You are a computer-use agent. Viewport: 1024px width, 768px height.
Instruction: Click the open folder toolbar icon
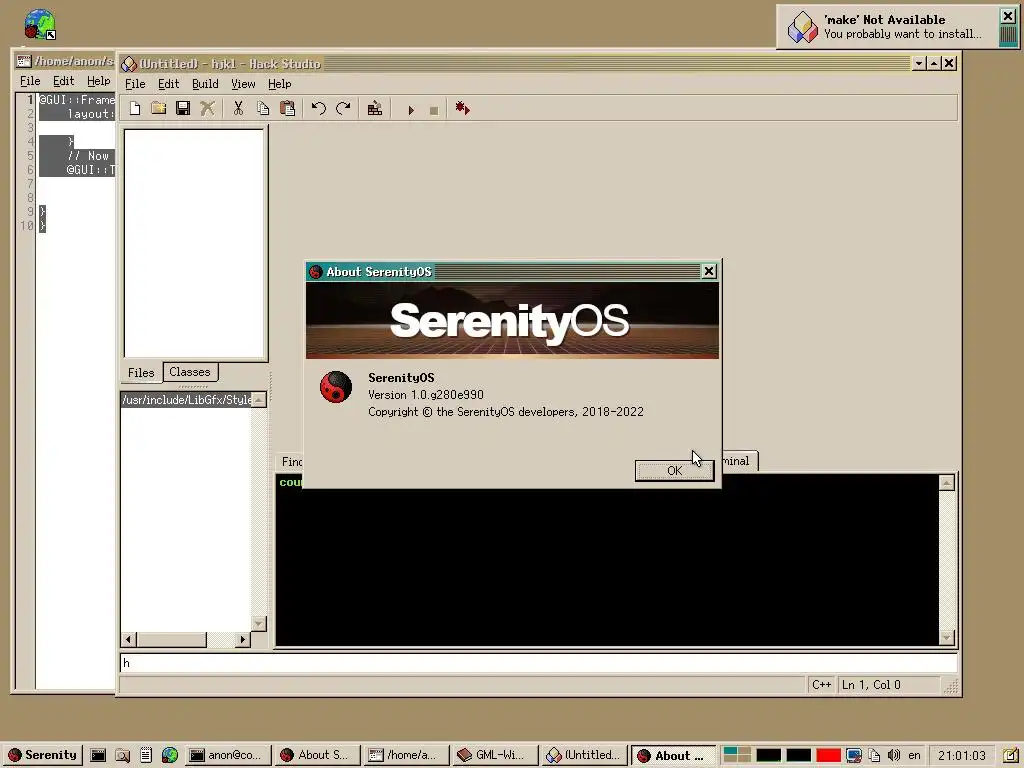(159, 108)
